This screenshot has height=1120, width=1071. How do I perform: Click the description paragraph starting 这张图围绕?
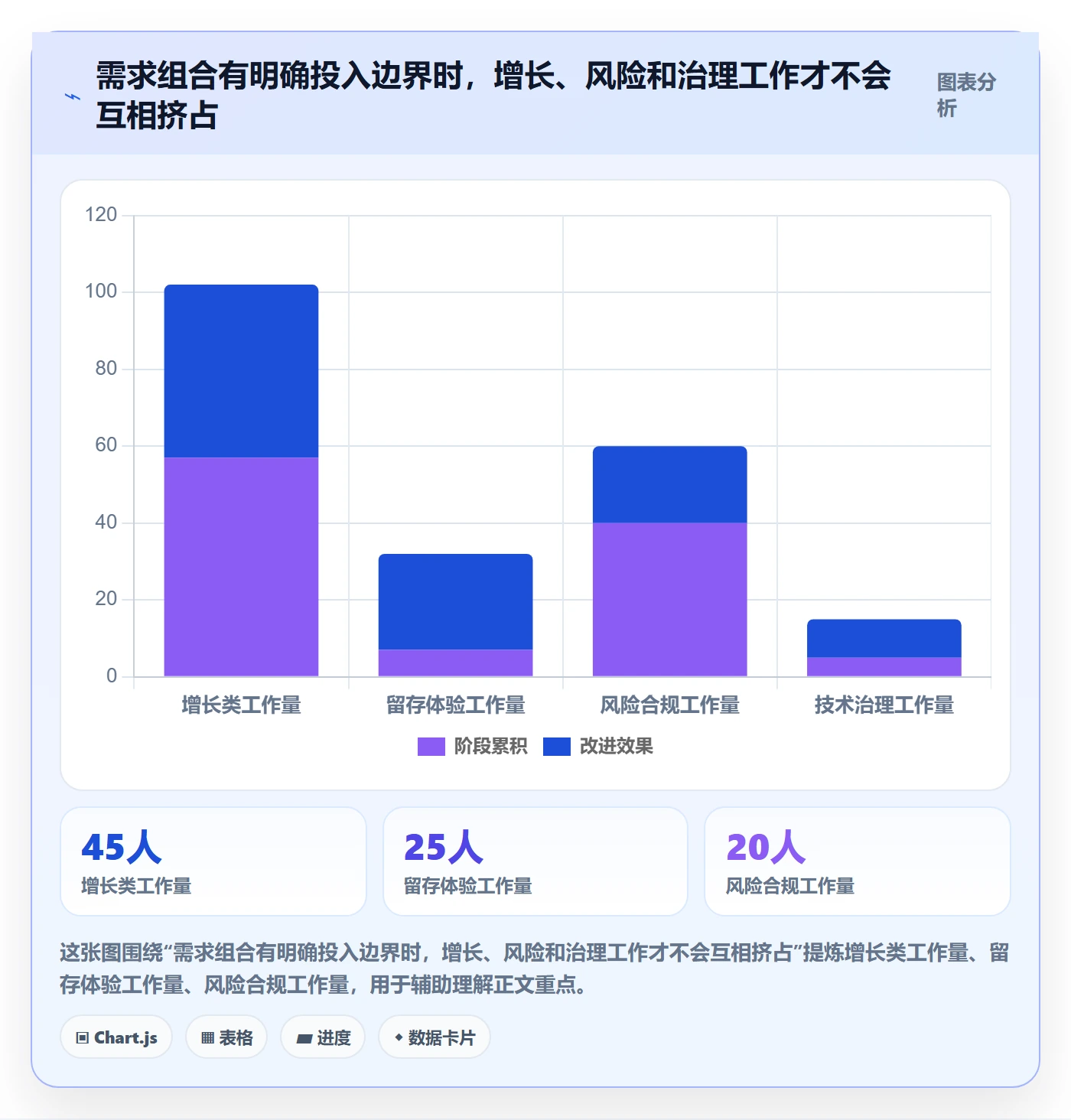click(x=535, y=969)
